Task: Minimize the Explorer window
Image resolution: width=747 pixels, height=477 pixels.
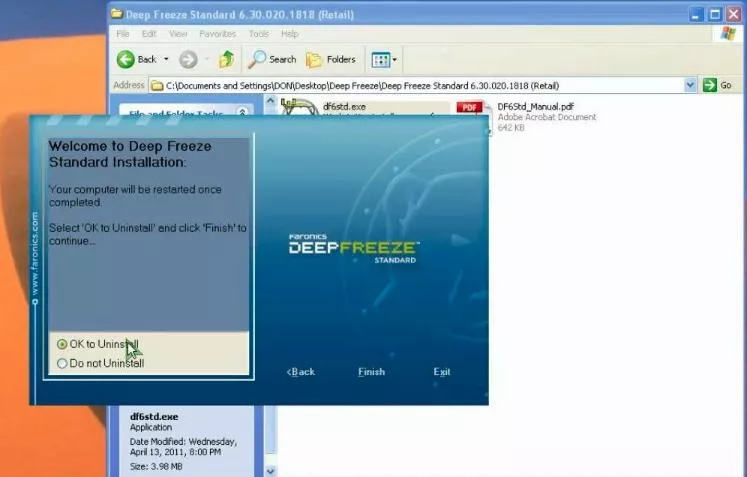Action: [696, 15]
